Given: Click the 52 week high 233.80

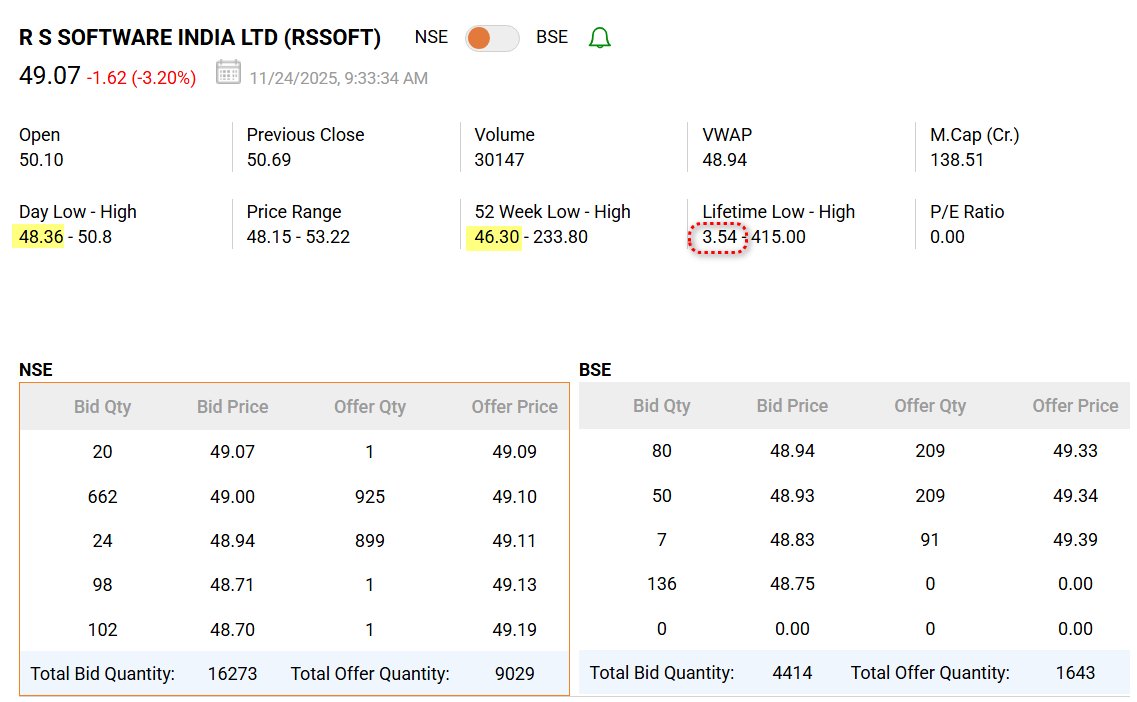Looking at the screenshot, I should (561, 237).
